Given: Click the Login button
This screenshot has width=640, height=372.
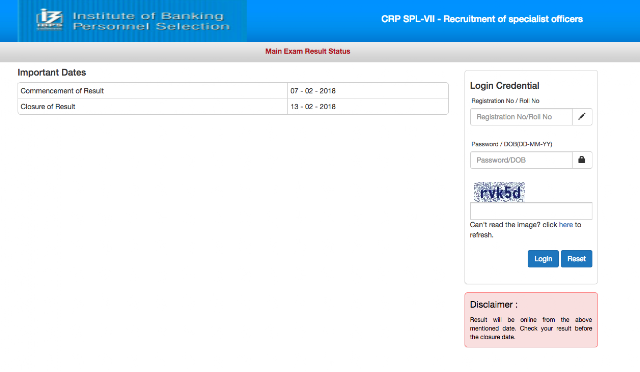Looking at the screenshot, I should pos(543,259).
